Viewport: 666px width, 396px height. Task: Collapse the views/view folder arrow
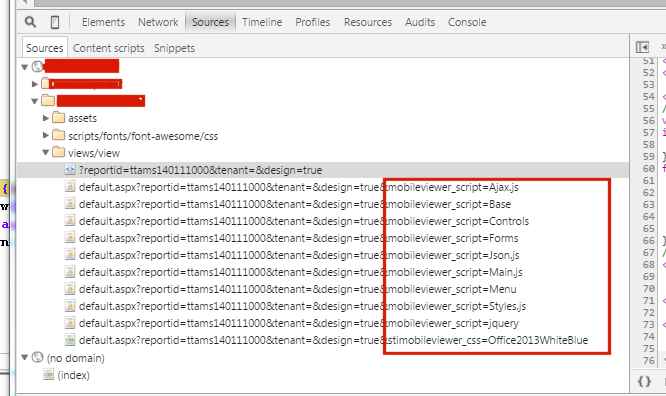45,153
